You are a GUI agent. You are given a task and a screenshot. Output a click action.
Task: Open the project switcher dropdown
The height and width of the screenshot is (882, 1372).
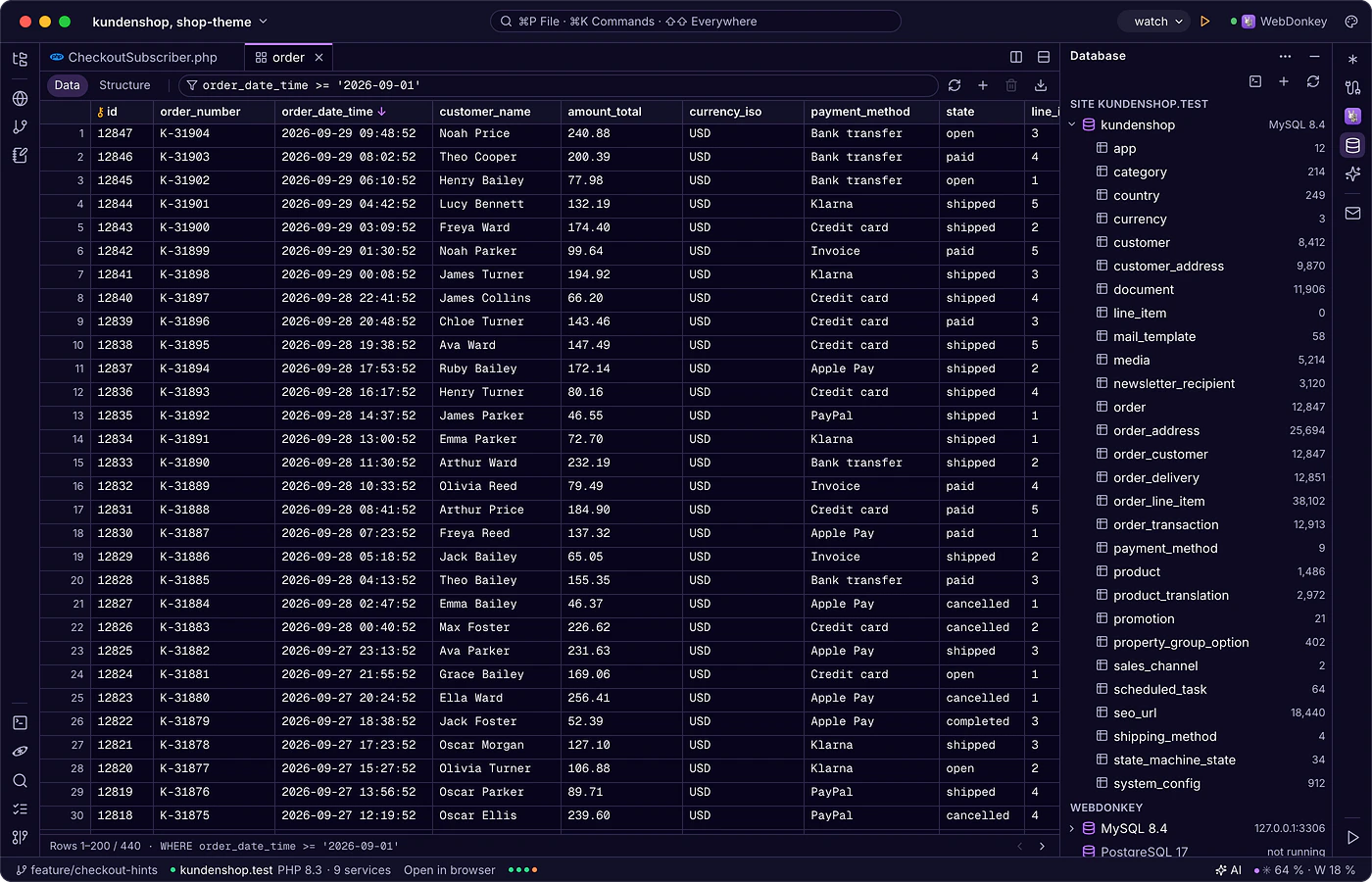180,22
